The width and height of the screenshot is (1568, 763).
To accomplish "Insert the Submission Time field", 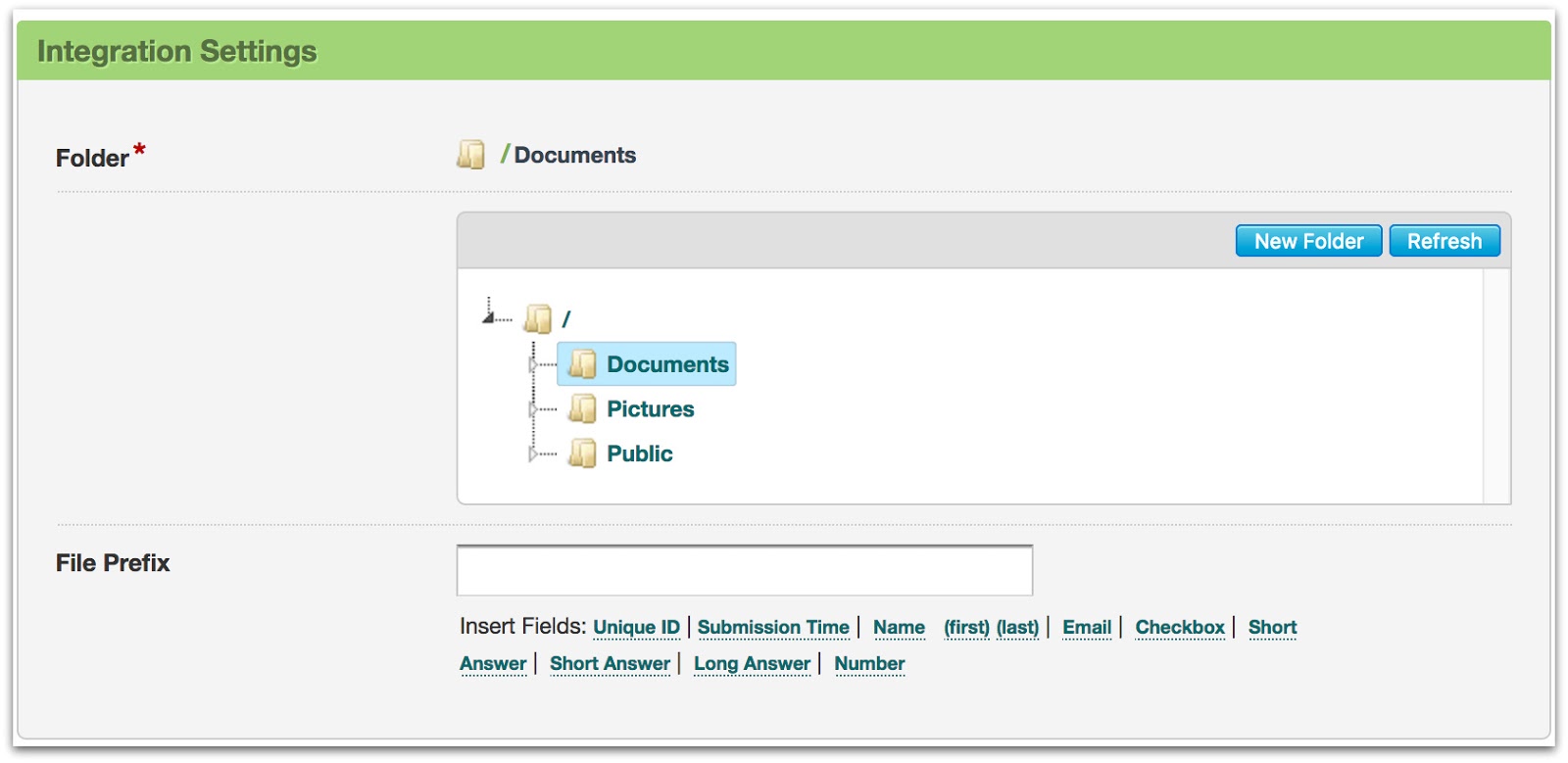I will click(773, 628).
